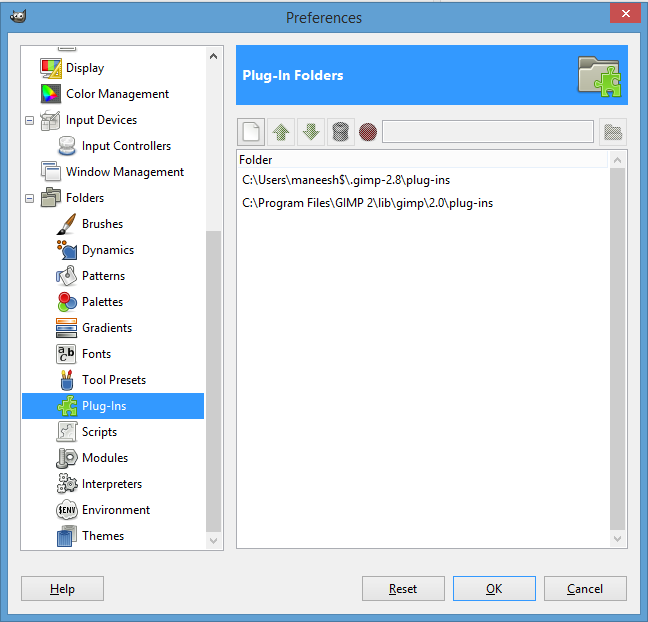Screen dimensions: 648x622
Task: Select Palettes in the tree
Action: pyautogui.click(x=102, y=302)
